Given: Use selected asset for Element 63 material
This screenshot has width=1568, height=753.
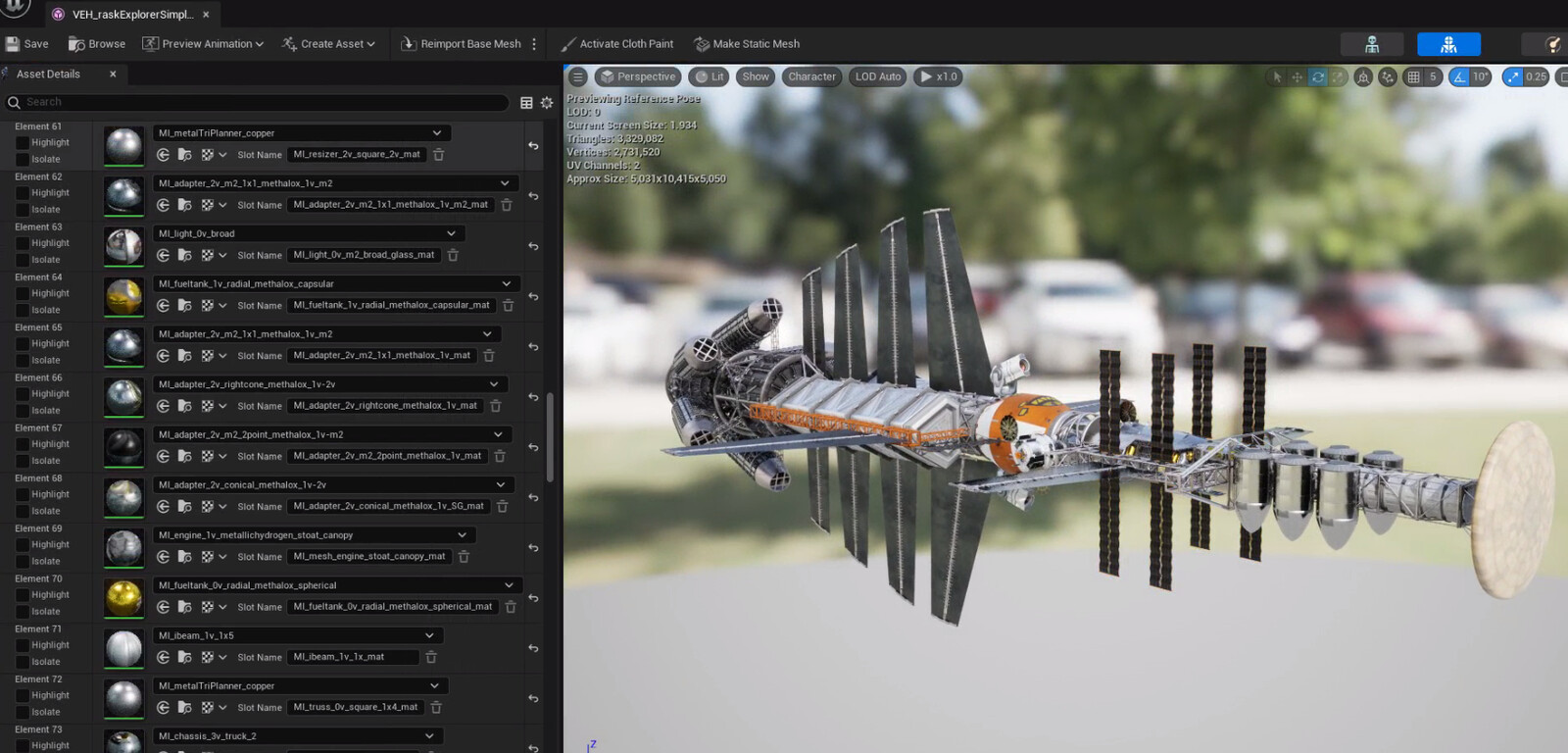Looking at the screenshot, I should tap(163, 256).
